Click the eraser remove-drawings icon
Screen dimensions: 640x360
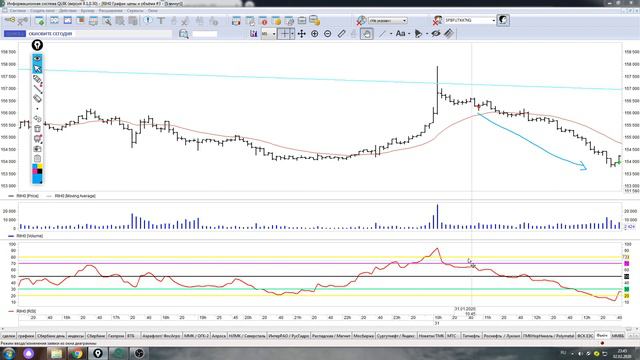[449, 33]
